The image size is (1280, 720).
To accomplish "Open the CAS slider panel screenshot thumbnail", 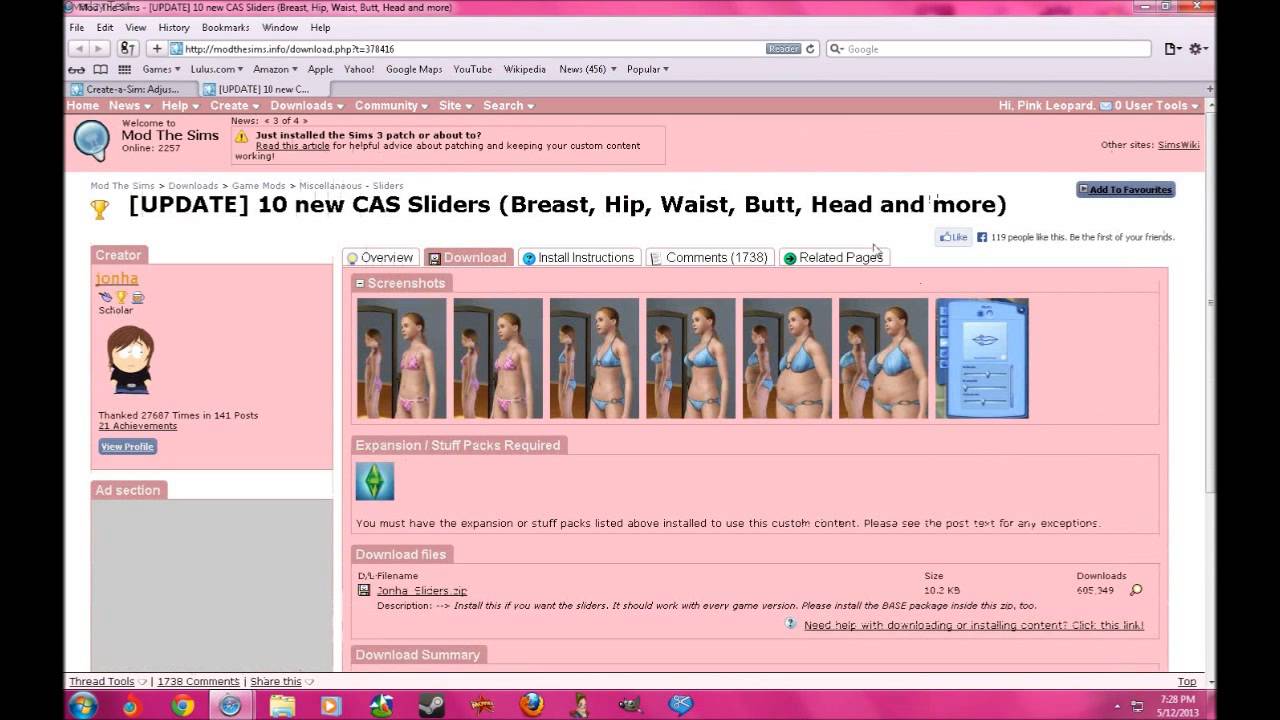I will [981, 358].
